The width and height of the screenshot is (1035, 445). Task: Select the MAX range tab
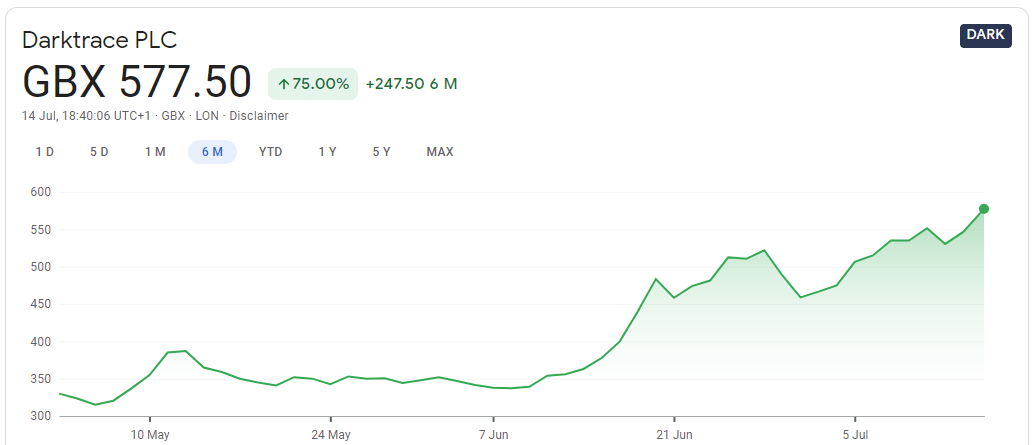click(x=440, y=152)
